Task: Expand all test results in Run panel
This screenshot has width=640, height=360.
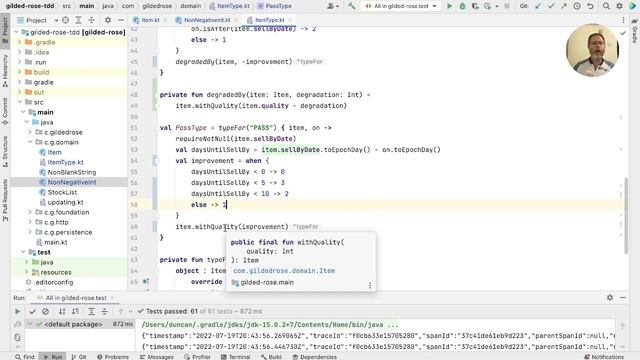Action: tap(91, 311)
